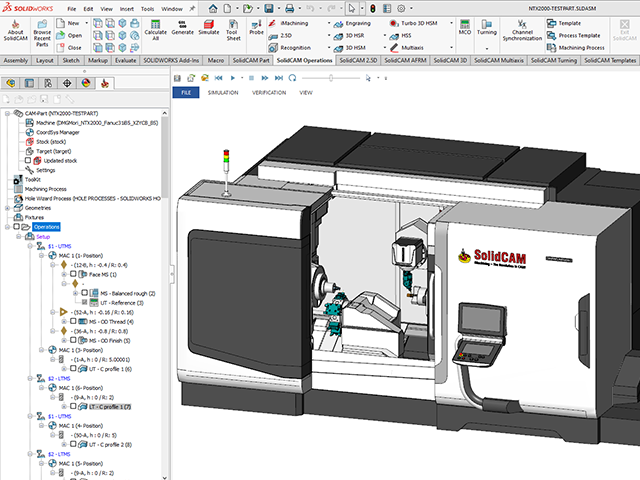Stop the machine simulation
This screenshot has width=640, height=480.
pos(251,78)
